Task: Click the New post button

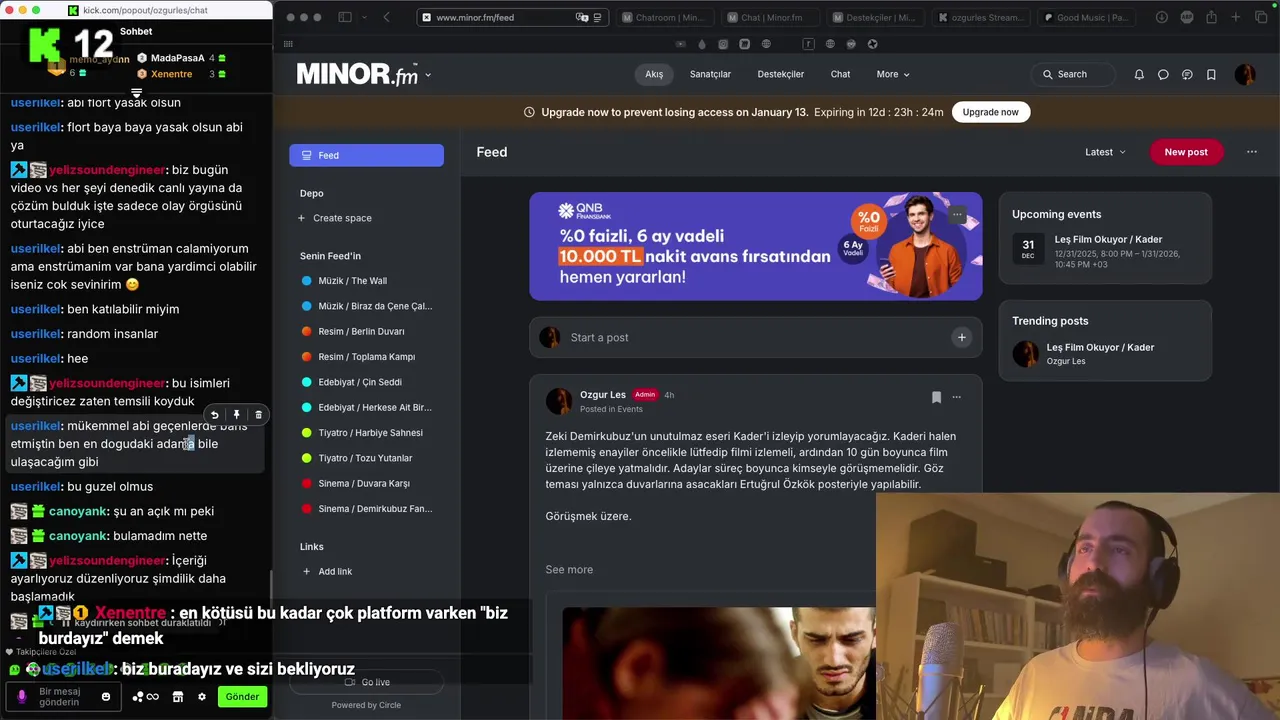Action: [1186, 152]
